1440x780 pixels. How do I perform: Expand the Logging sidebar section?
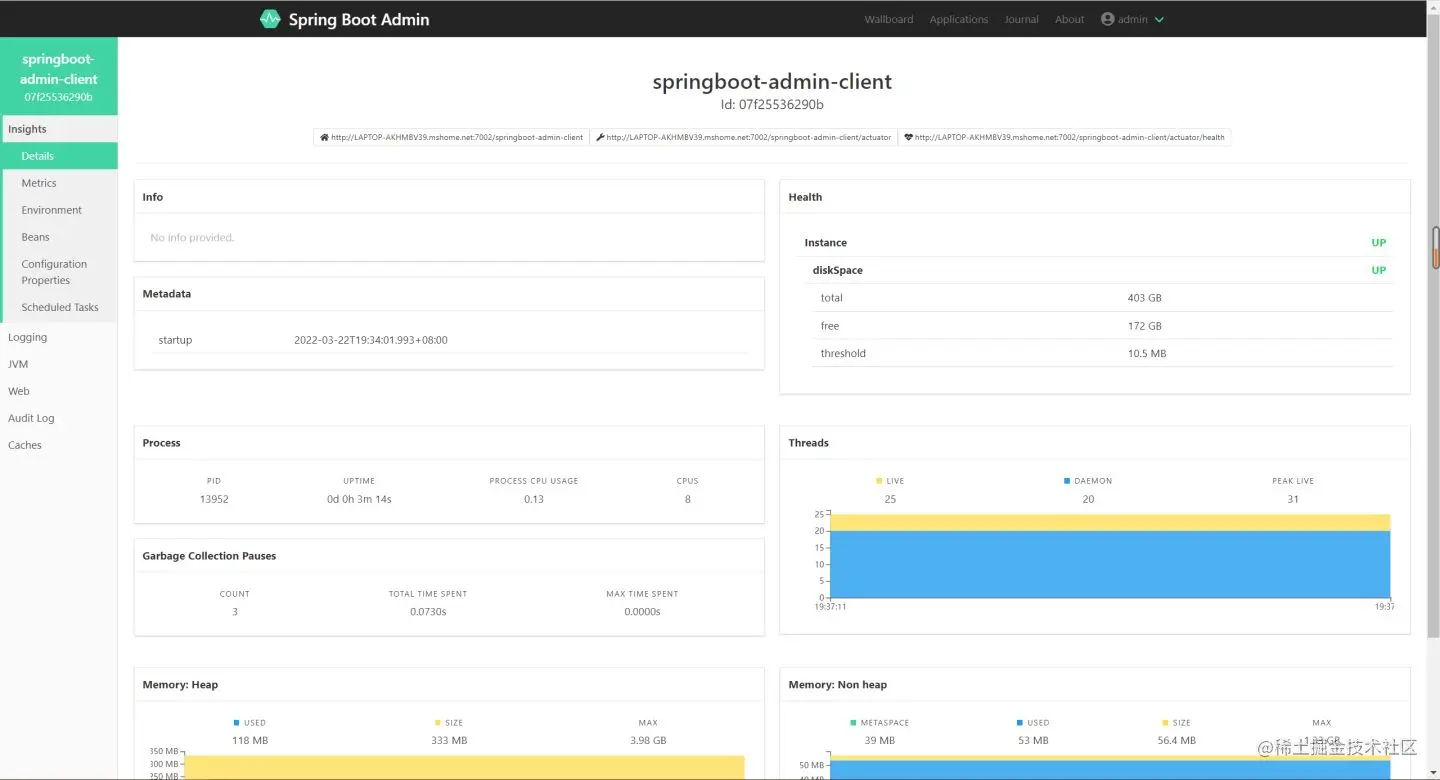click(58, 337)
